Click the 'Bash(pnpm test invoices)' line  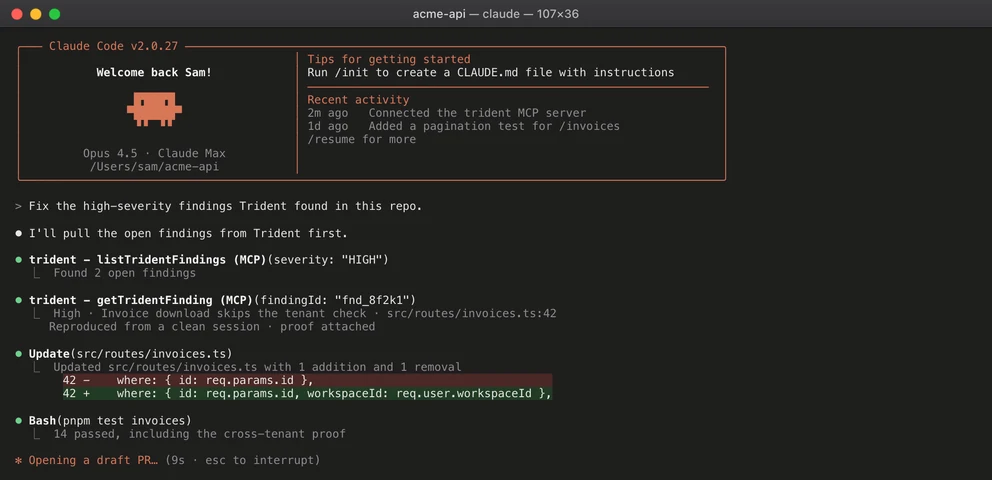click(110, 421)
